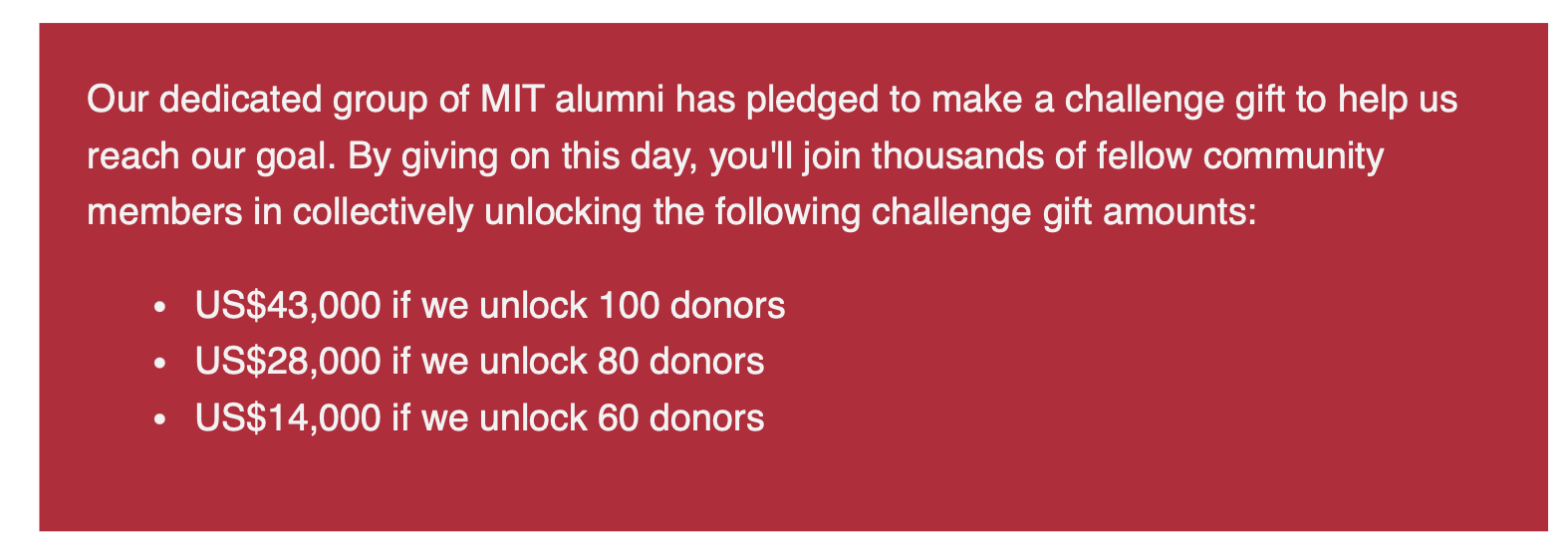Click the word "alumni" in first line

tap(611, 100)
